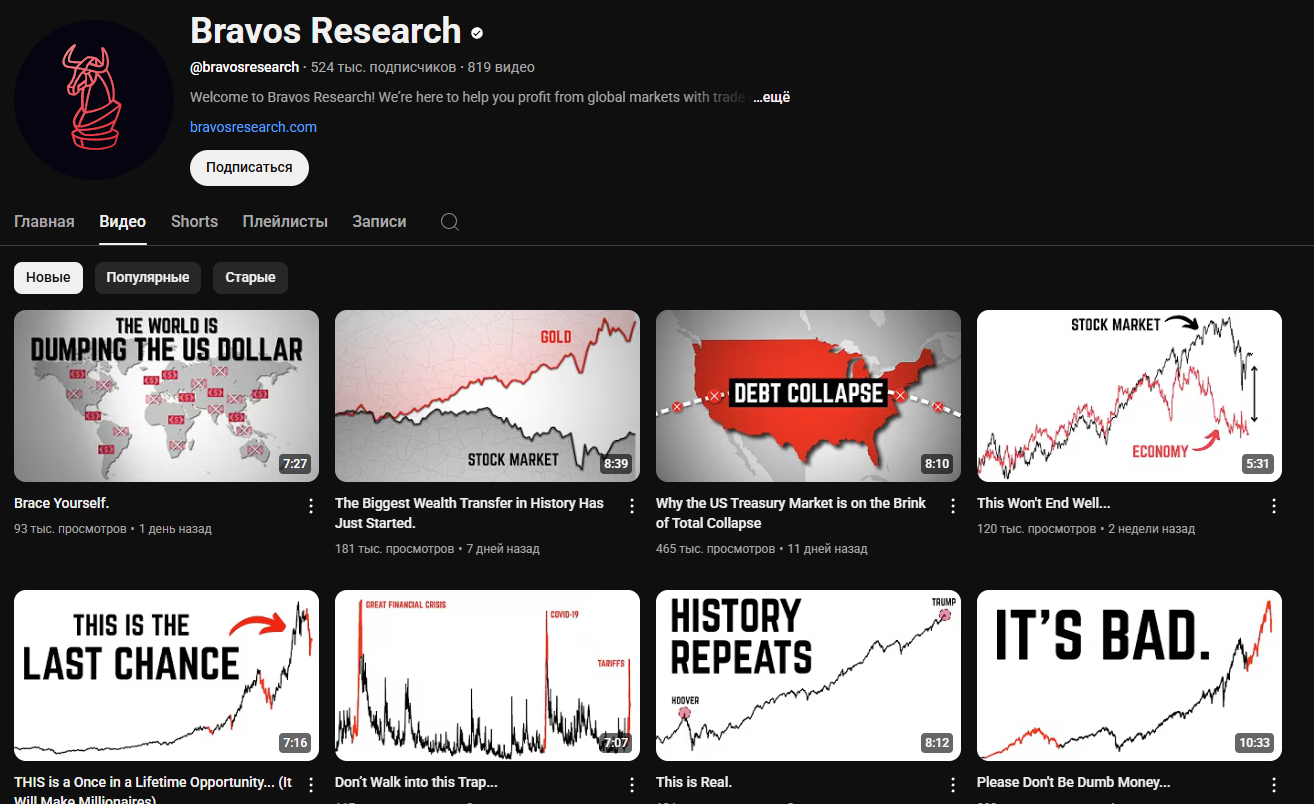Image resolution: width=1314 pixels, height=804 pixels.
Task: Click '465 тыс. просмотров' view count text
Action: pyautogui.click(x=716, y=548)
